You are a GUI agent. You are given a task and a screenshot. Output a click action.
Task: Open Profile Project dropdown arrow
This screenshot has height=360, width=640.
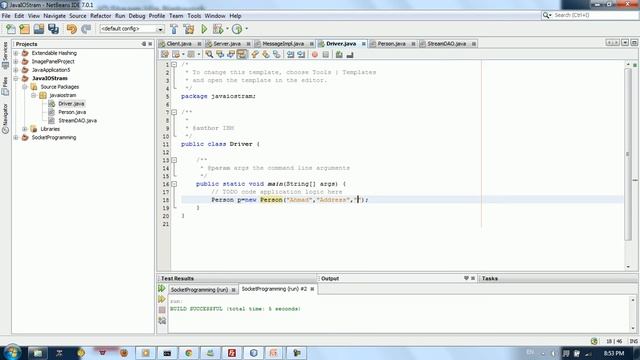(x=246, y=29)
